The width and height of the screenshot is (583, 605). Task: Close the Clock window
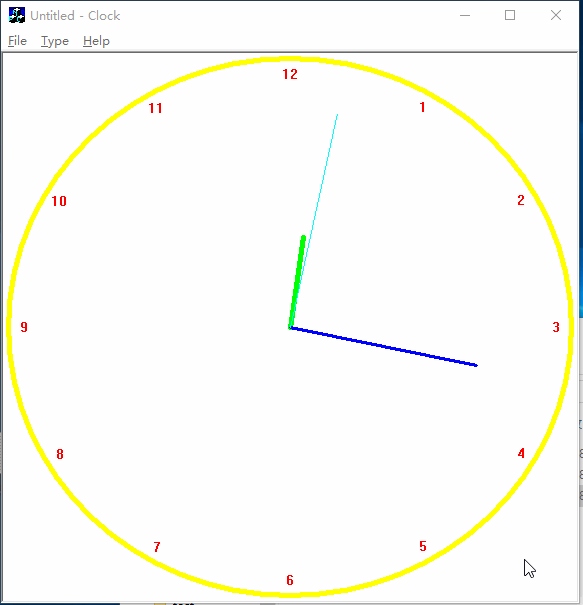click(556, 15)
